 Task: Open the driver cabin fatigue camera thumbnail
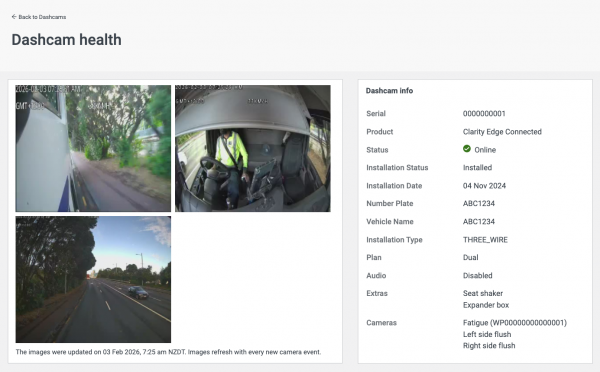coord(253,148)
